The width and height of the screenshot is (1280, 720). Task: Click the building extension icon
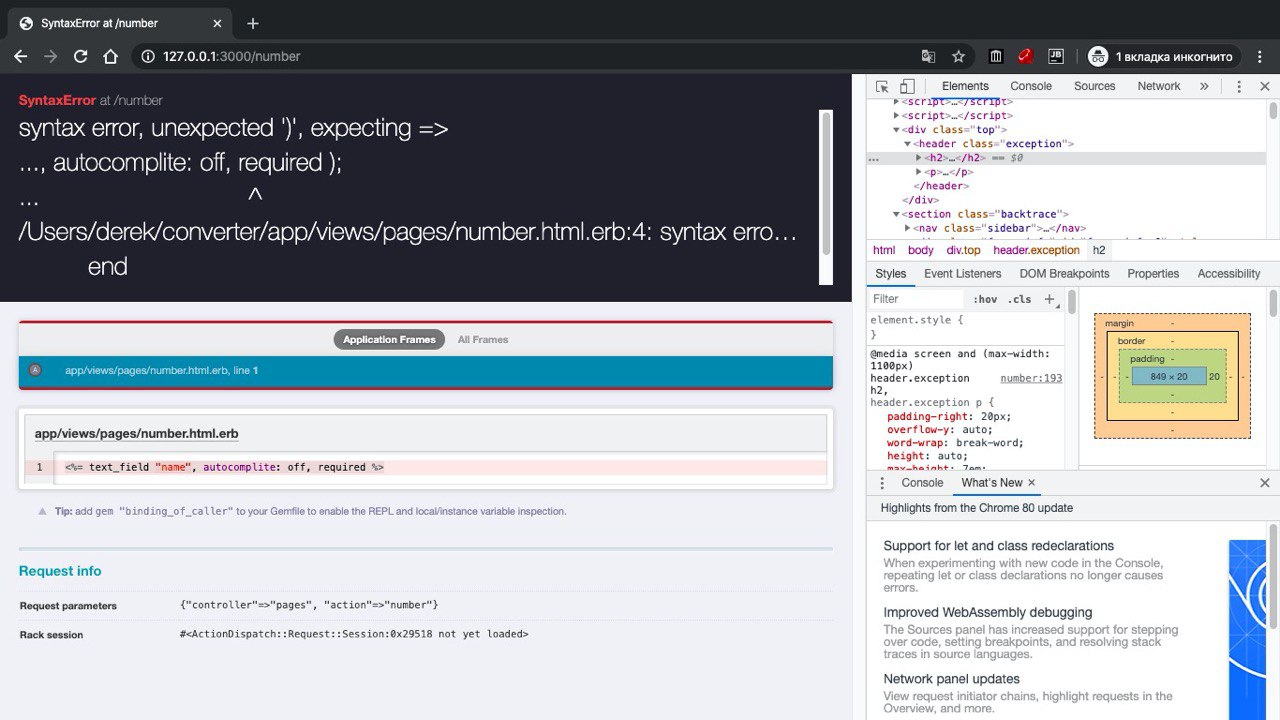996,57
